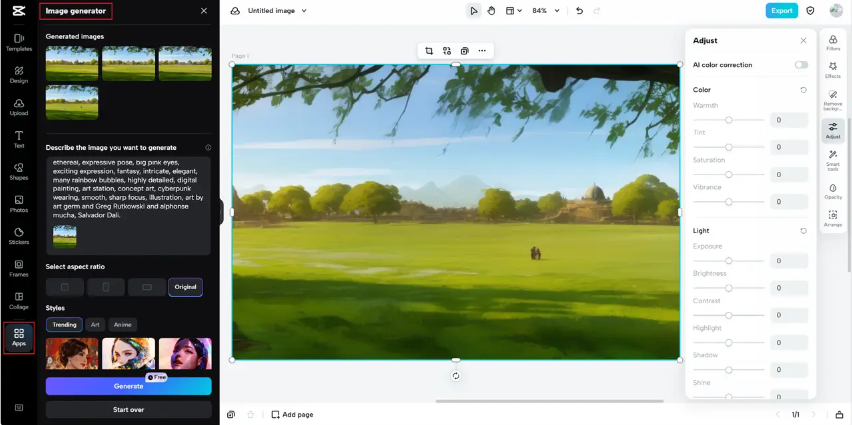Viewport: 852px width, 425px height.
Task: Select the Adjust tool
Action: pyautogui.click(x=833, y=131)
